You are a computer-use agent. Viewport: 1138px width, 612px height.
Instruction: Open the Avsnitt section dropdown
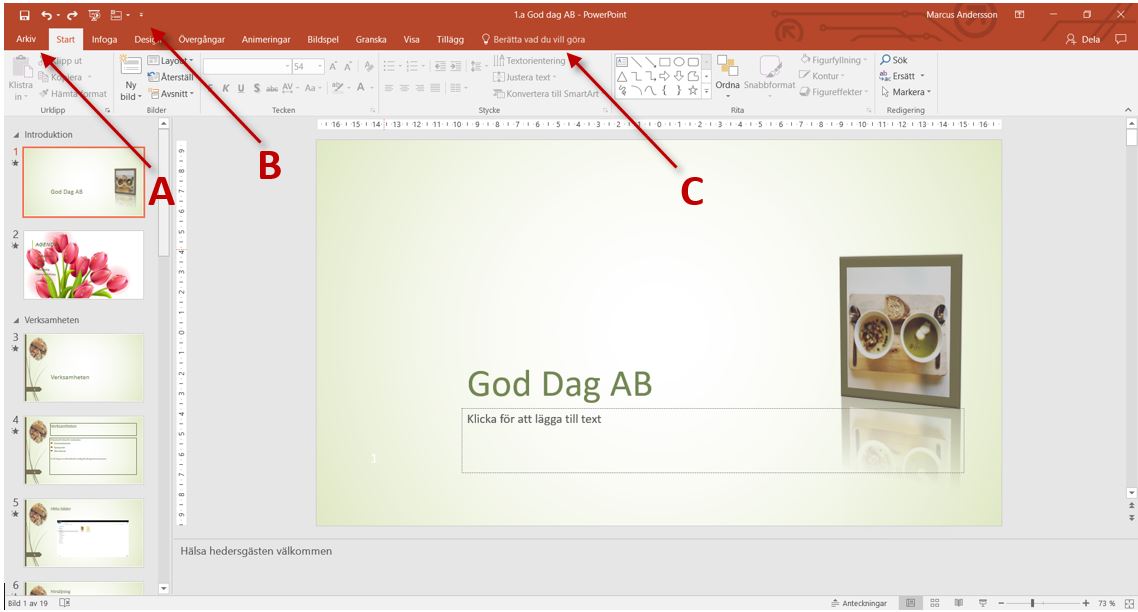pos(171,94)
